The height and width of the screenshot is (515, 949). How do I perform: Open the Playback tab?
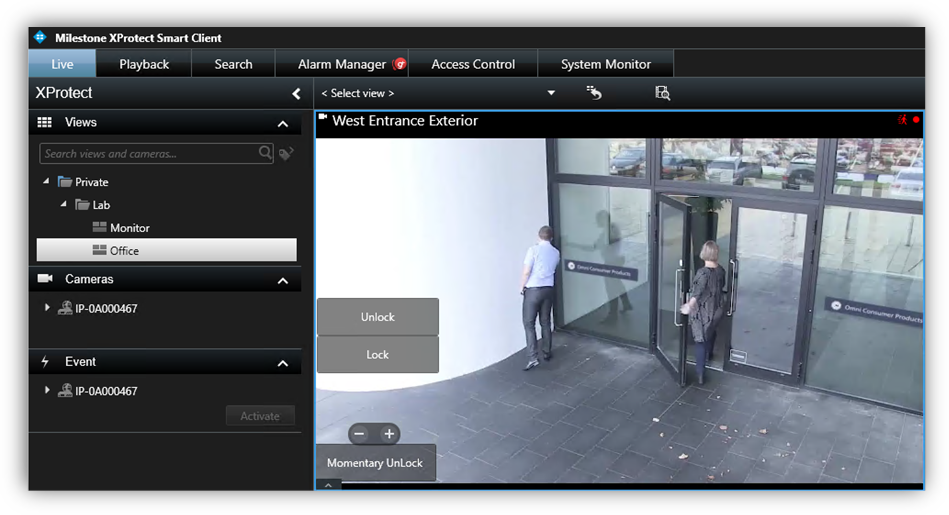coord(144,64)
